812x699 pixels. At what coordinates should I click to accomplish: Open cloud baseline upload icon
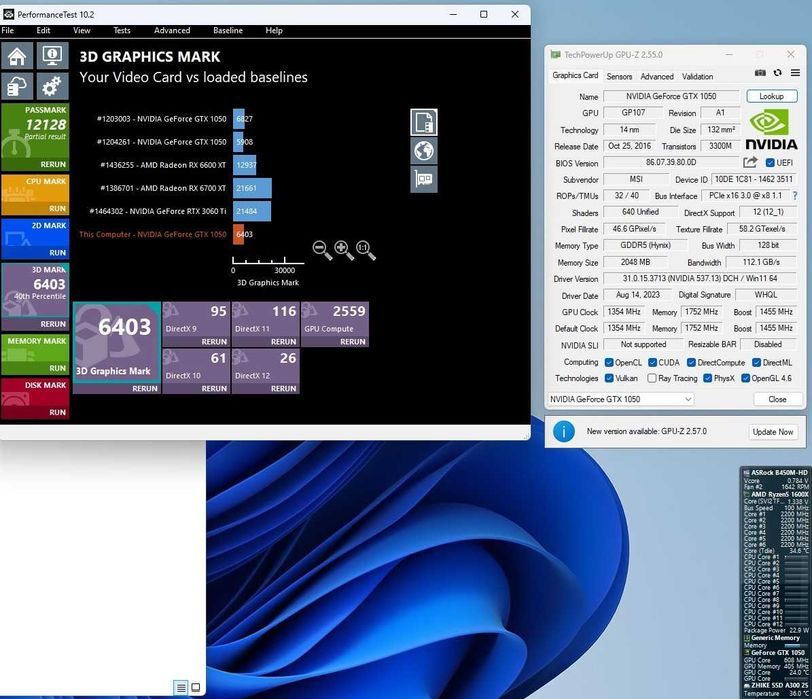pyautogui.click(x=17, y=86)
